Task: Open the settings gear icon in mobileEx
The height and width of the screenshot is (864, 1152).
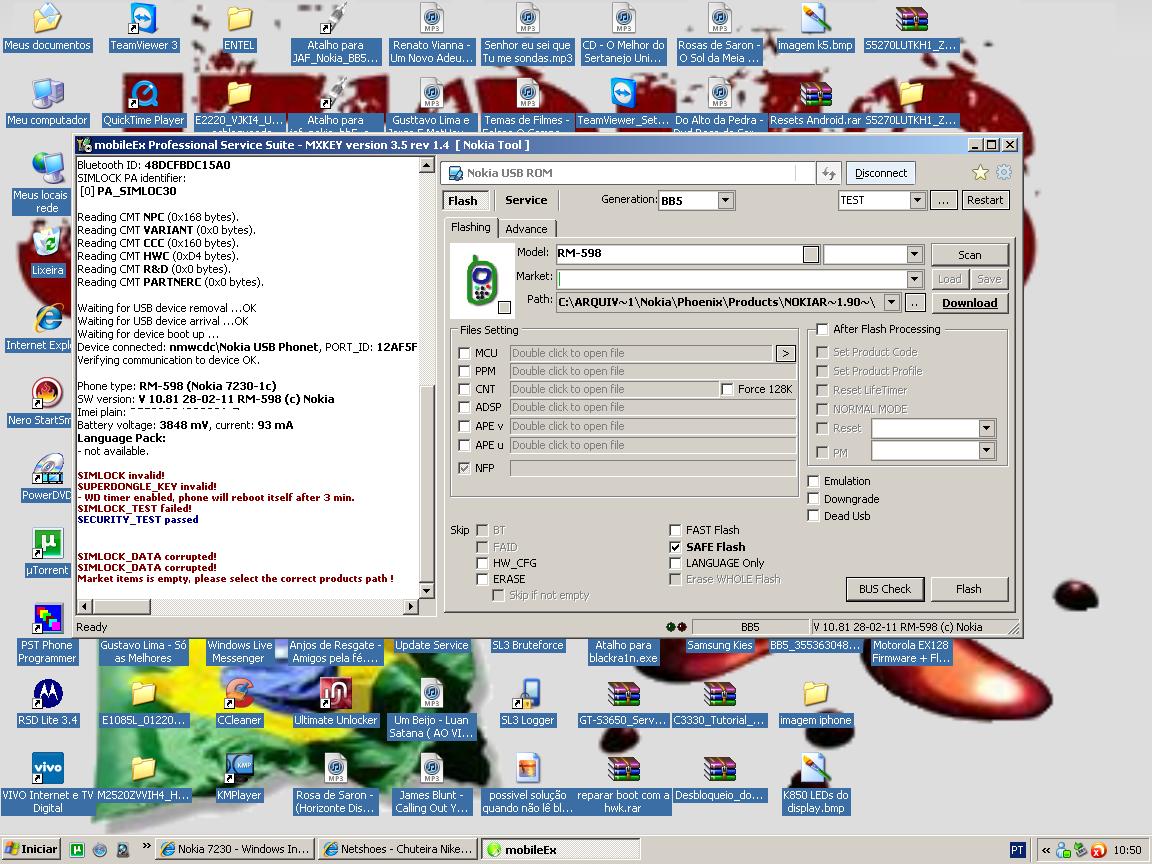Action: click(1004, 173)
